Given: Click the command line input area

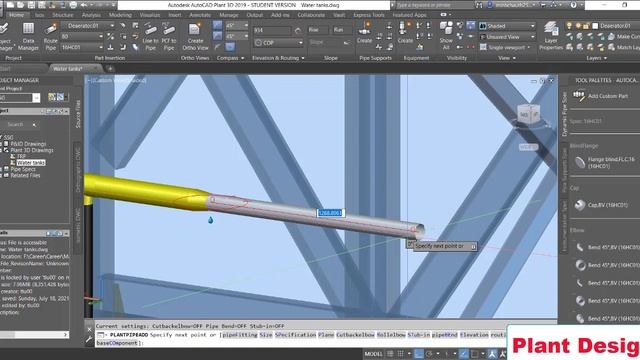Looking at the screenshot, I should [x=300, y=339].
